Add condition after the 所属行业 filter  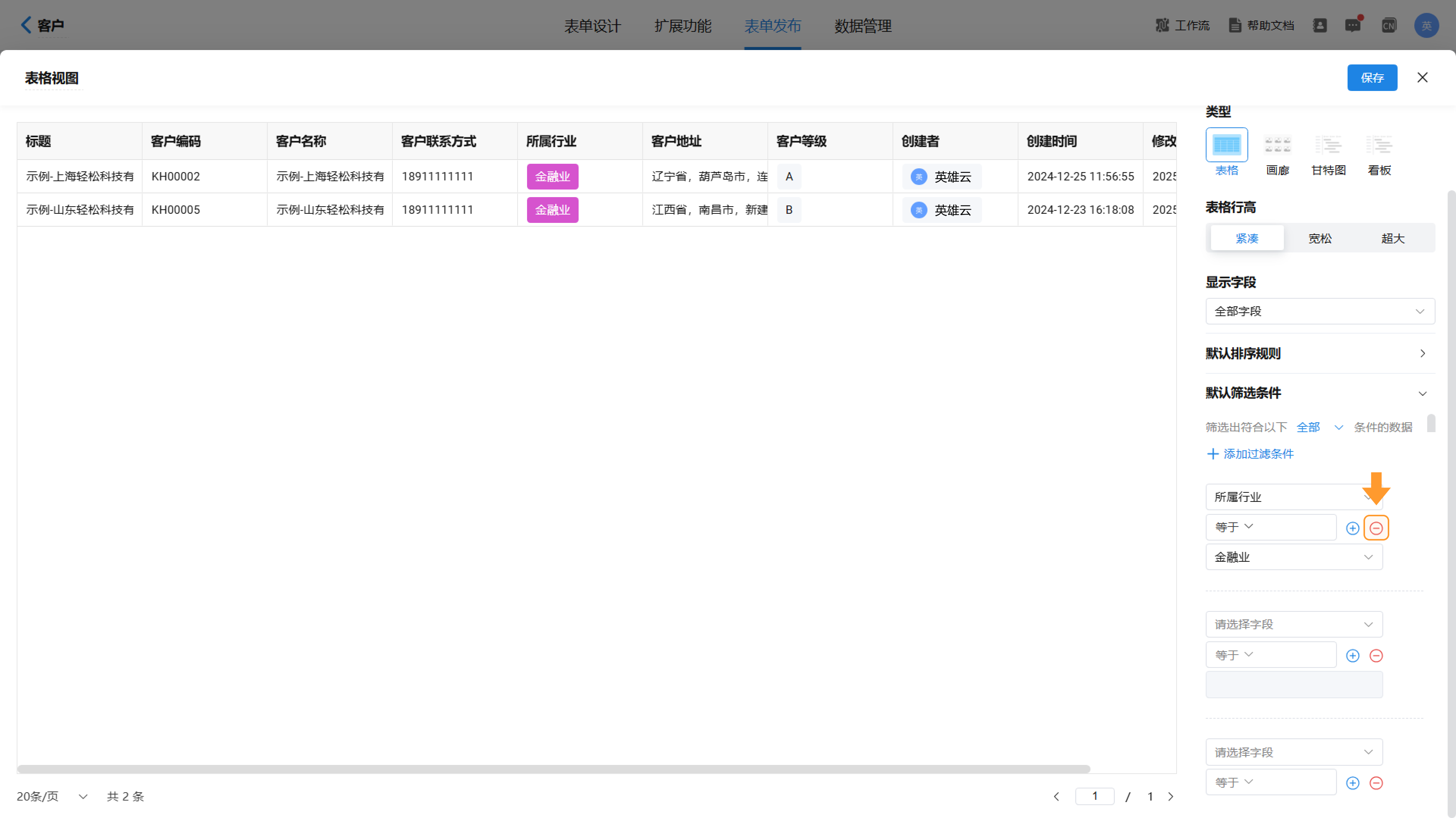pos(1352,528)
